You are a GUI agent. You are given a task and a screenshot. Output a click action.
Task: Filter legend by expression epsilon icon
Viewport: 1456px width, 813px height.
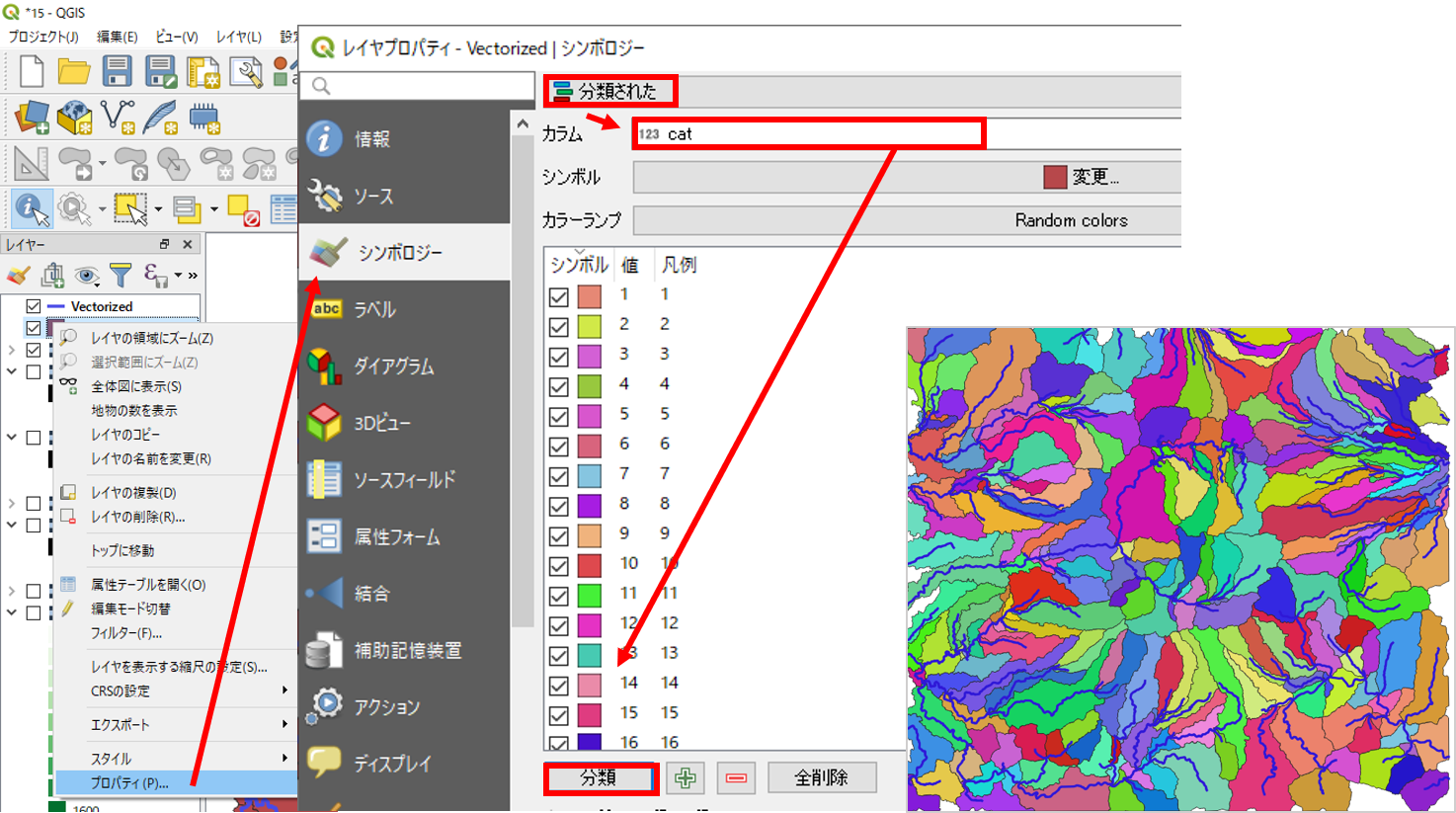[155, 275]
